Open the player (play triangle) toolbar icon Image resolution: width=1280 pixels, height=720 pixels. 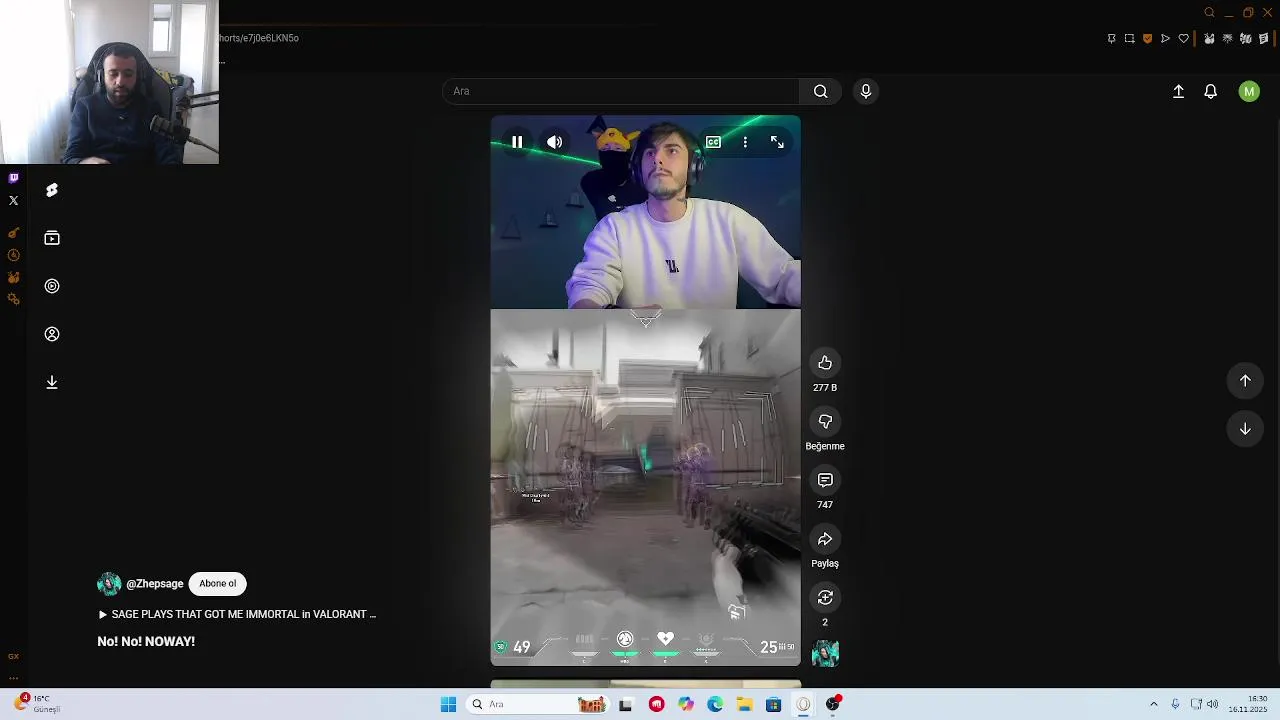coord(1165,38)
